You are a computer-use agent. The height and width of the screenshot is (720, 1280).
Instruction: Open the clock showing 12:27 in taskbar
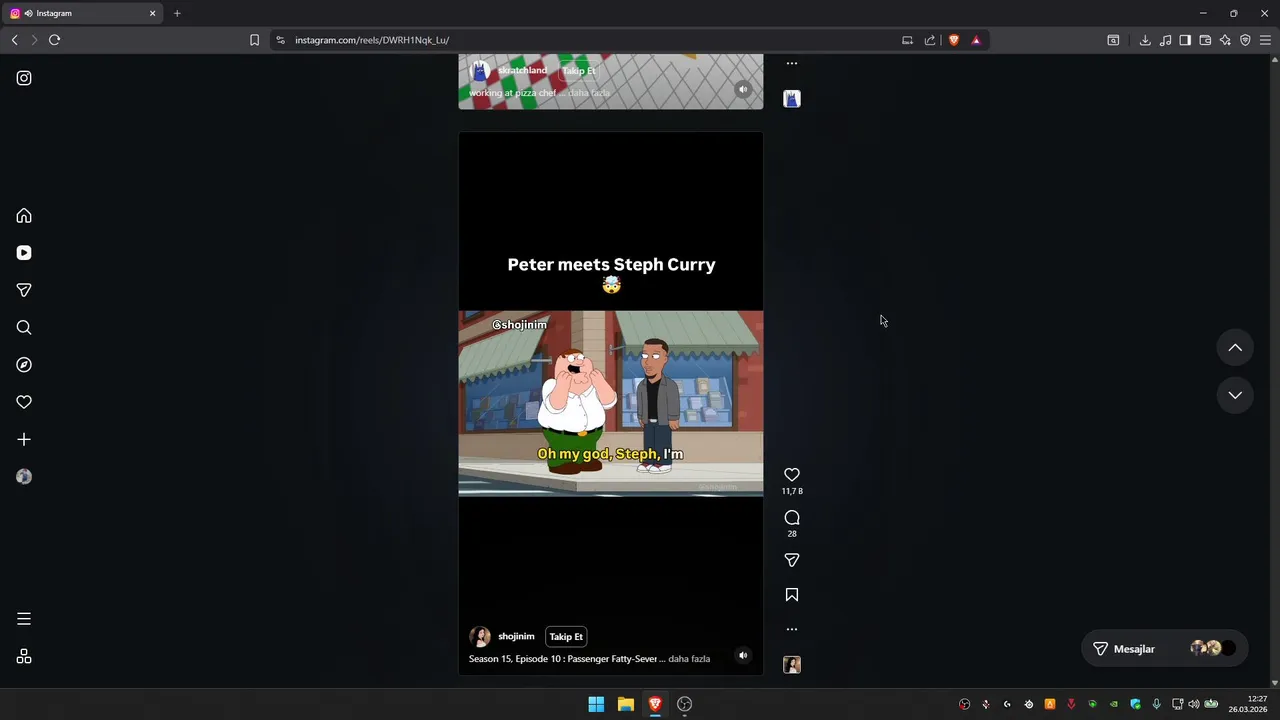pos(1248,704)
